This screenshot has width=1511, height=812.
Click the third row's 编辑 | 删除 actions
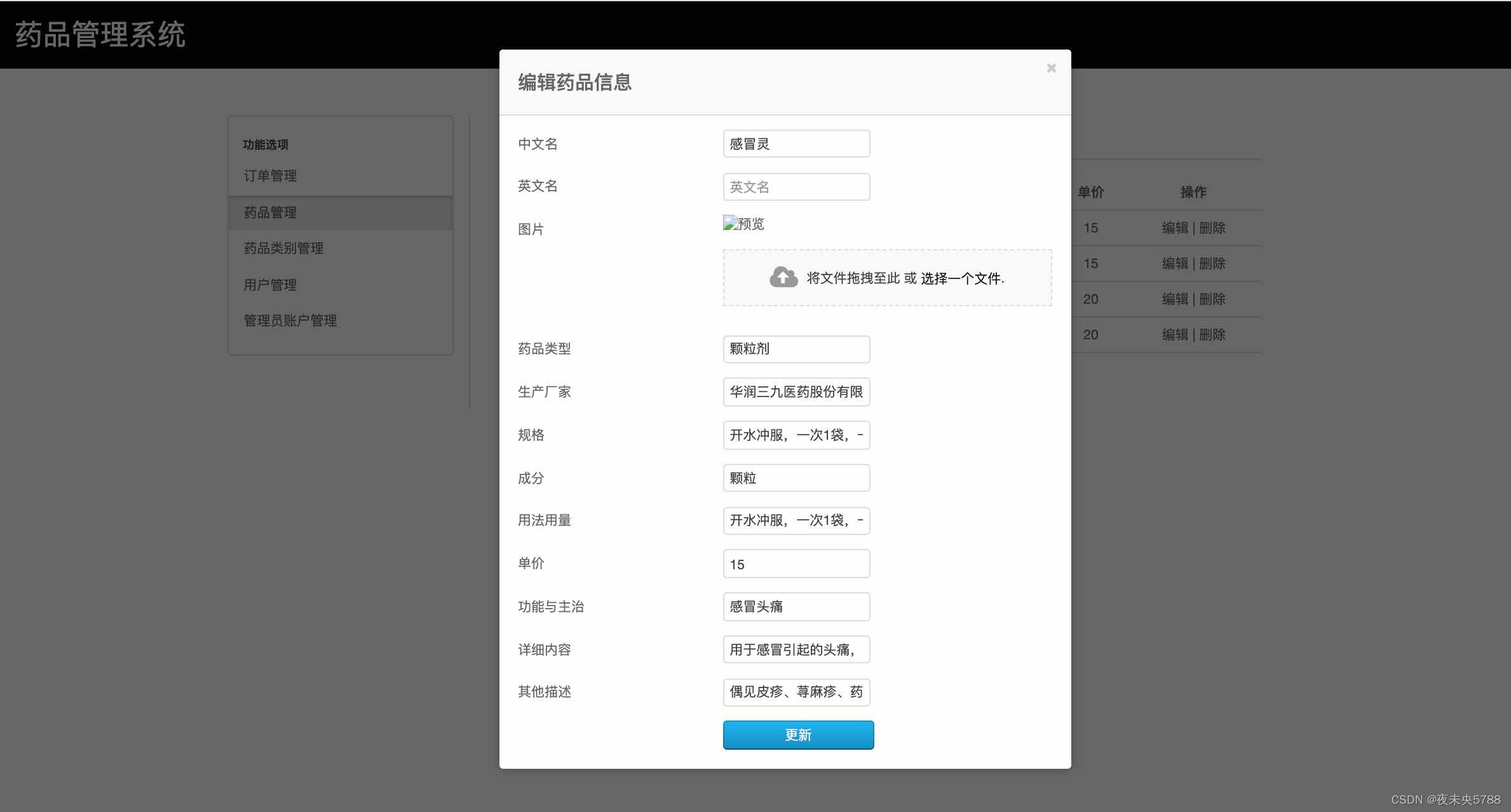click(x=1193, y=299)
